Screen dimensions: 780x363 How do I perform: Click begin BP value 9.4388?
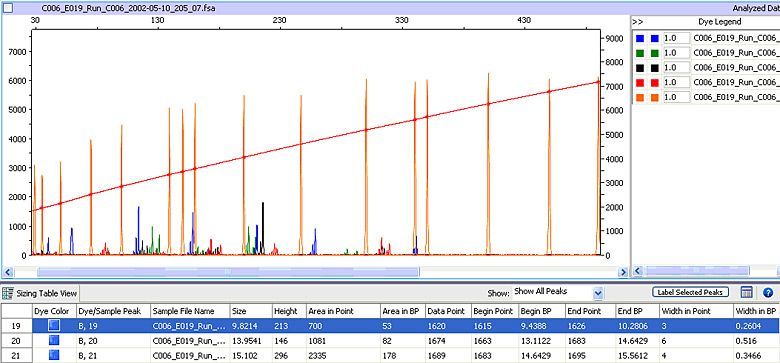point(533,327)
